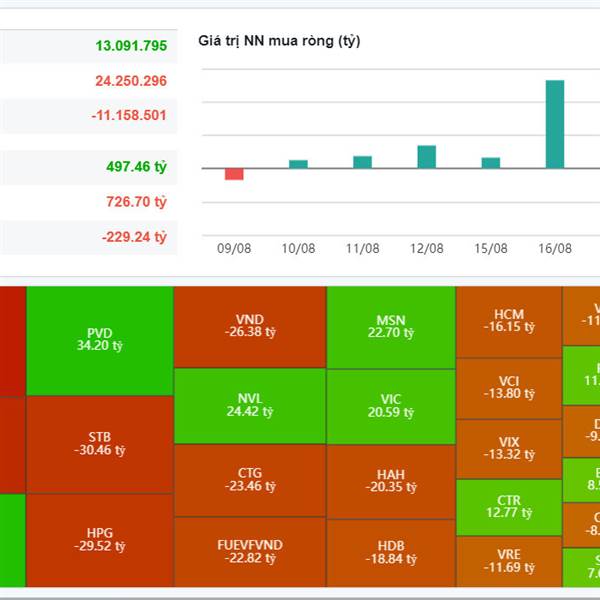
Task: Click the -229.24 tỷ value
Action: (134, 237)
